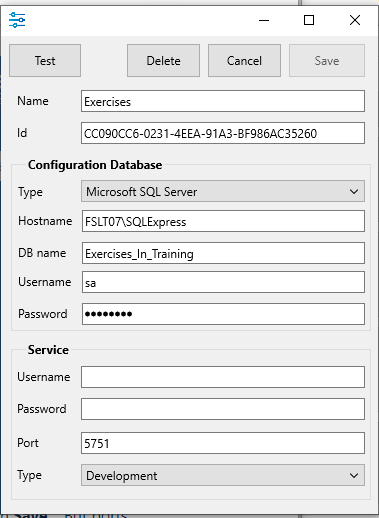This screenshot has width=379, height=518.
Task: Close the configuration dialog window
Action: [355, 20]
